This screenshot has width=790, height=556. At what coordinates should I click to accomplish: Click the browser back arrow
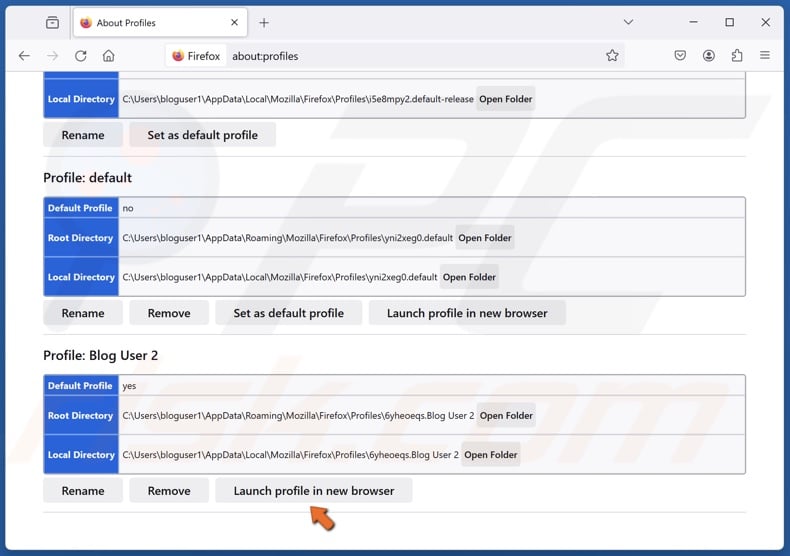pyautogui.click(x=24, y=56)
